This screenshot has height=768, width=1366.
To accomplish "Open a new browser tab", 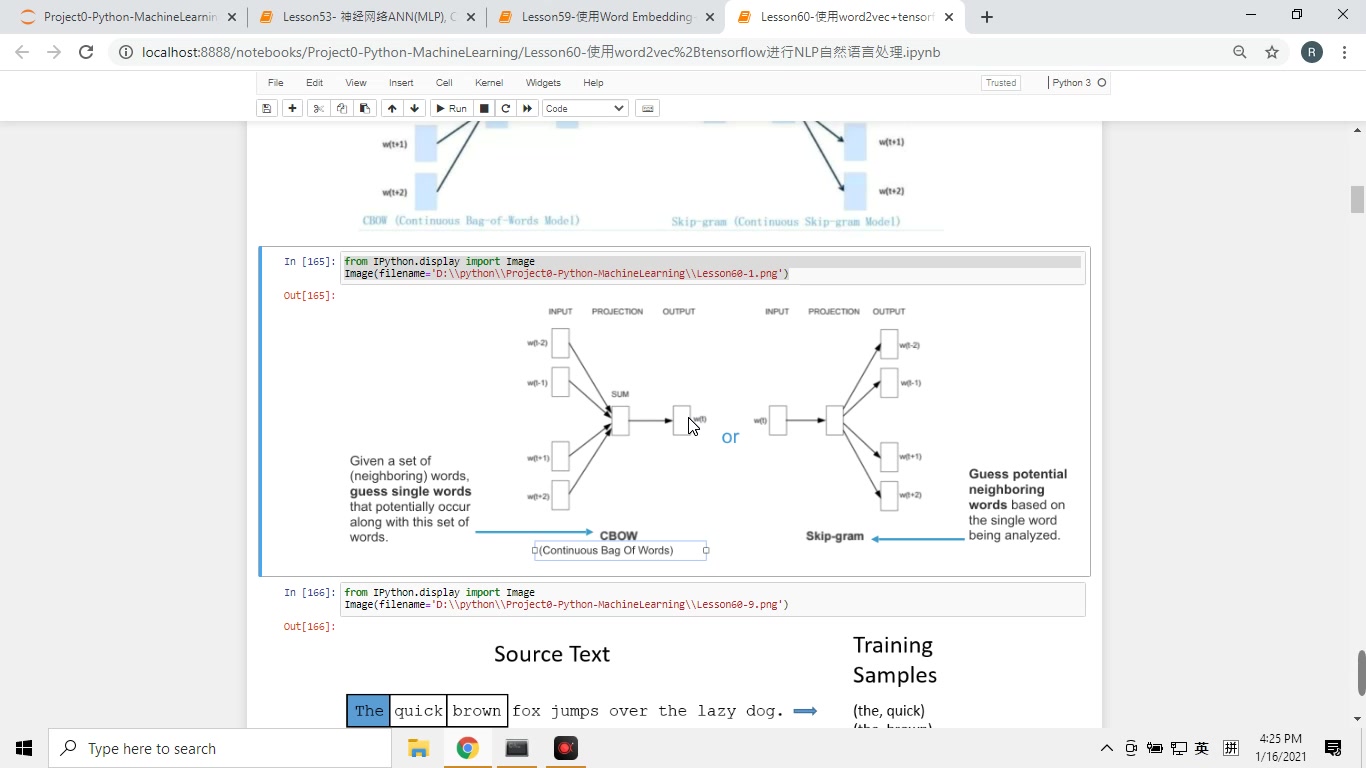I will pos(987,17).
